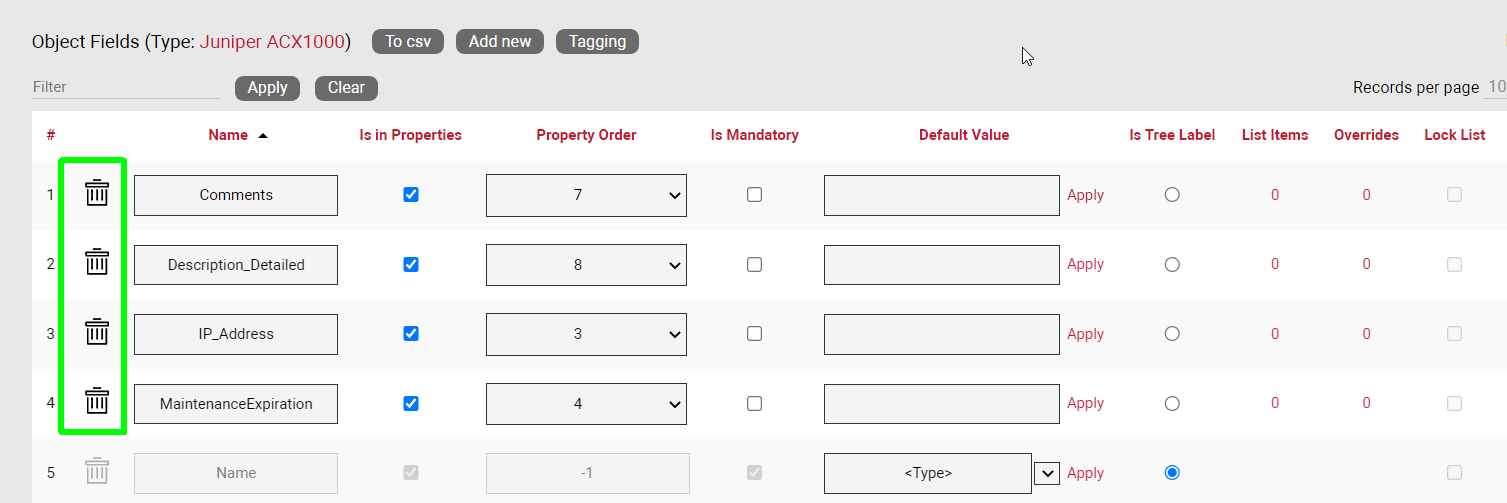This screenshot has width=1507, height=503.
Task: Sort by Is Mandatory column header
Action: pos(754,135)
